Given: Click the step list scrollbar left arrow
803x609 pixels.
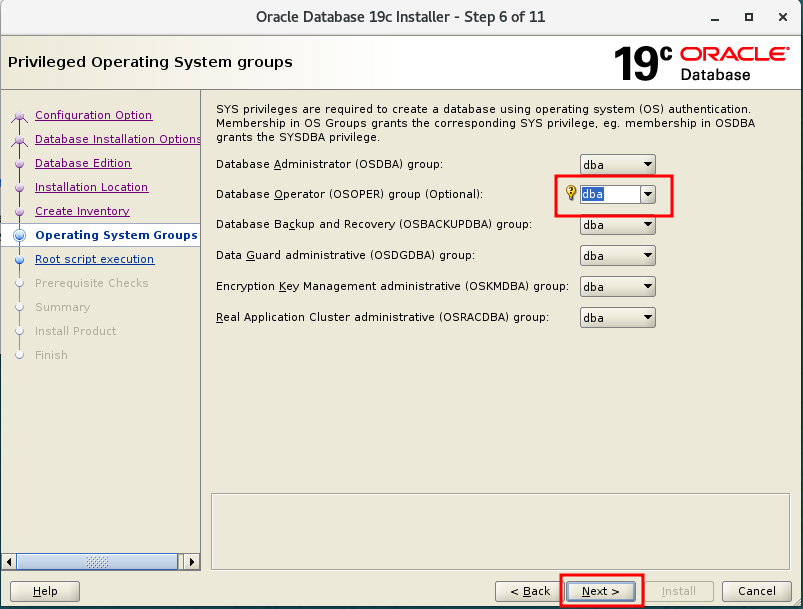Looking at the screenshot, I should [x=9, y=562].
